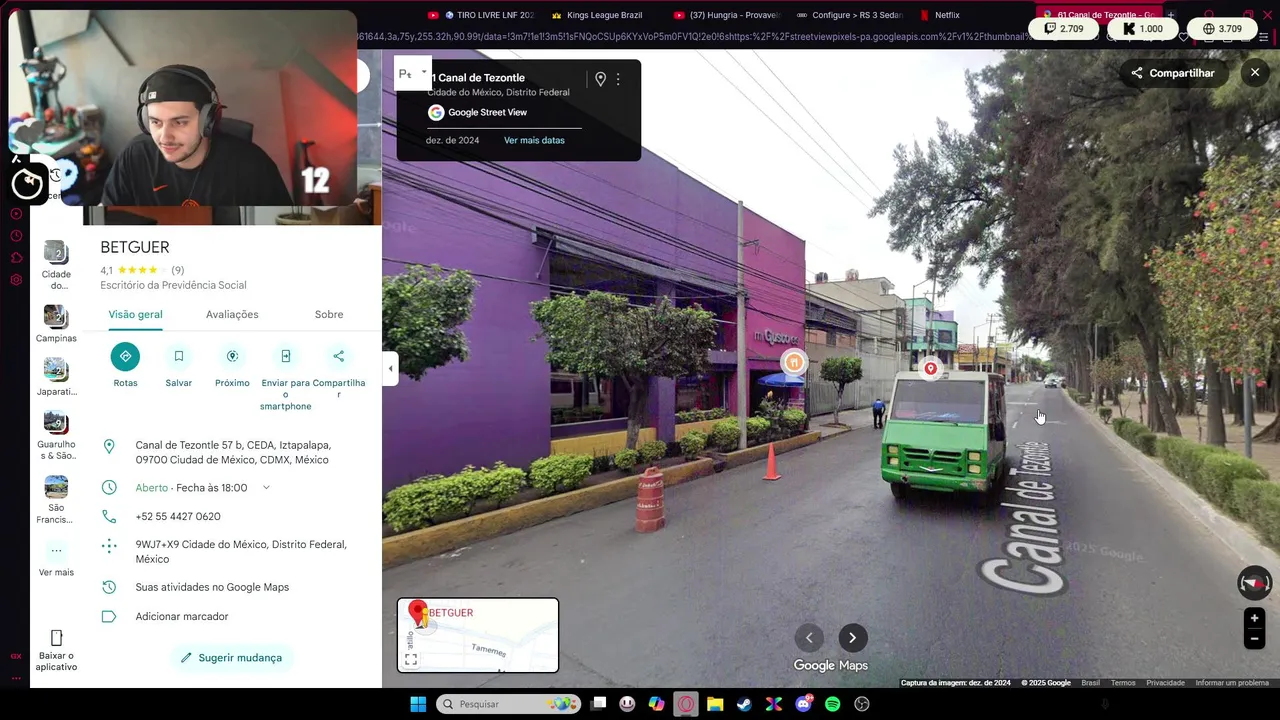Expand opening hours dropdown chevron

point(266,488)
